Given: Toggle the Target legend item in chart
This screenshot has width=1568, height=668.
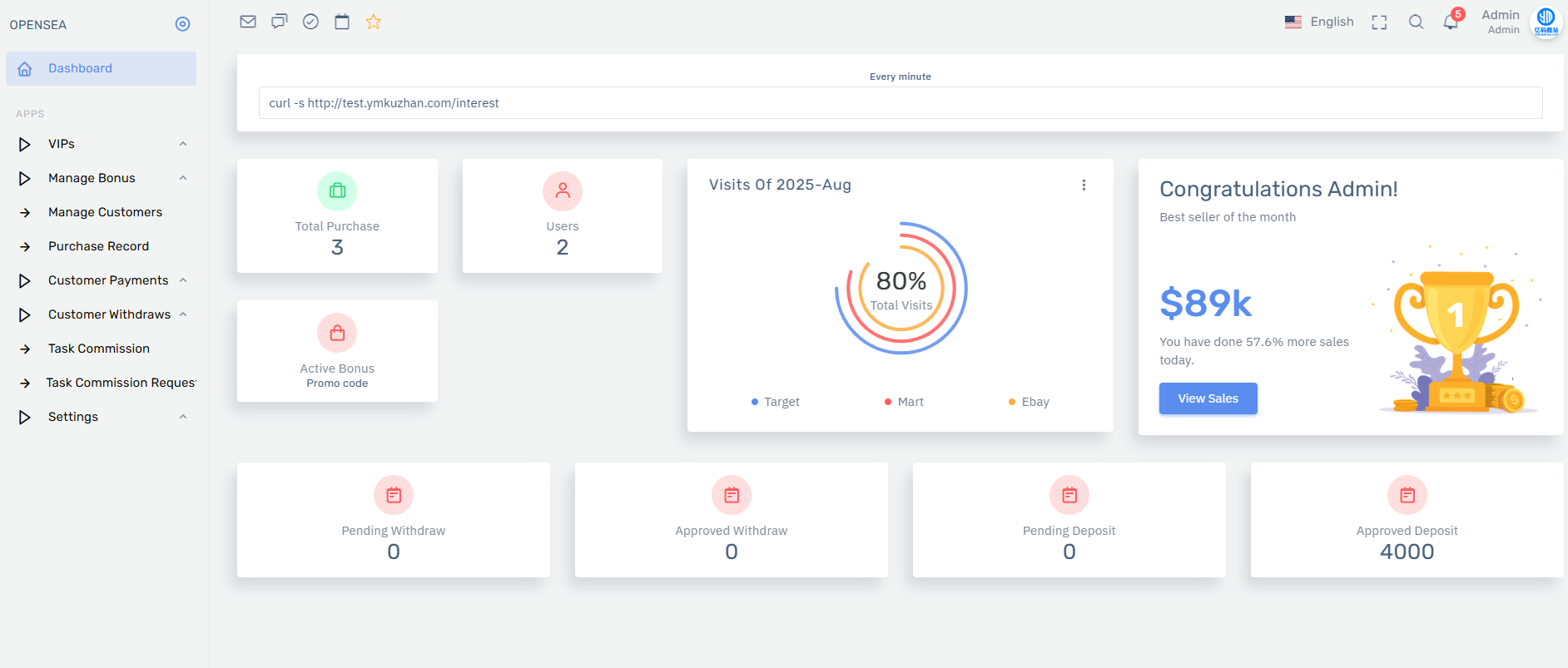Looking at the screenshot, I should (776, 402).
